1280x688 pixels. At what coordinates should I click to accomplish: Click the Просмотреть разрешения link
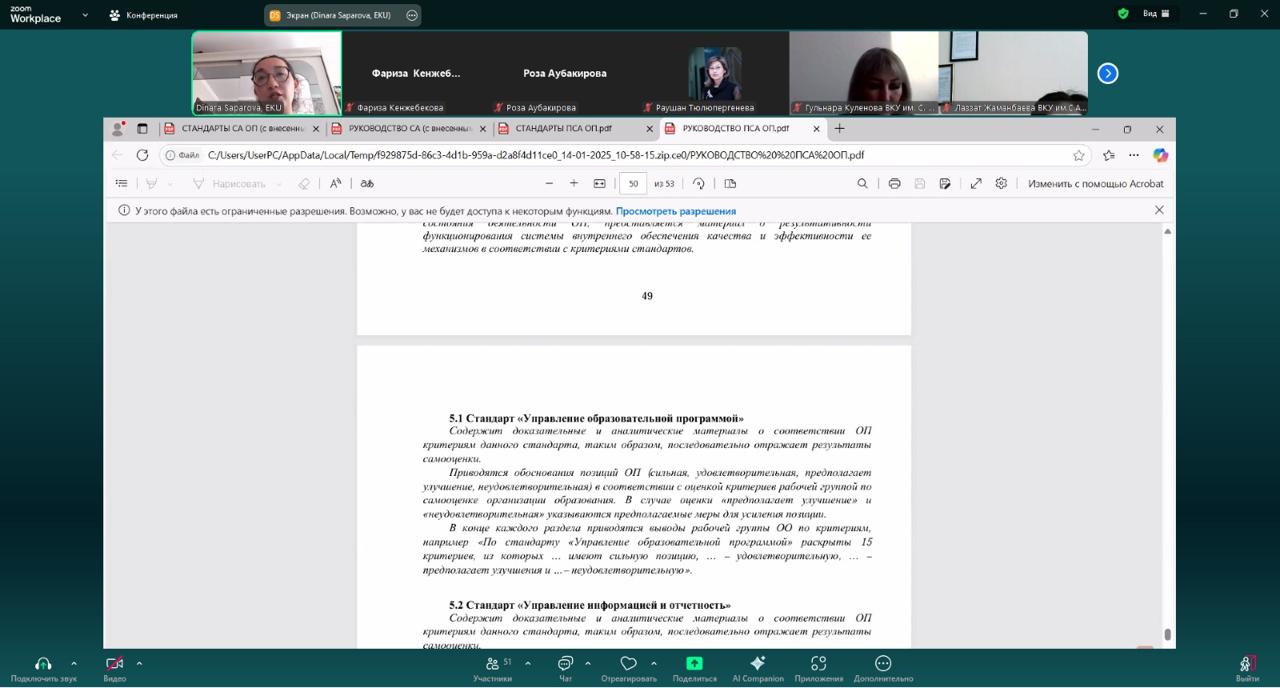675,211
